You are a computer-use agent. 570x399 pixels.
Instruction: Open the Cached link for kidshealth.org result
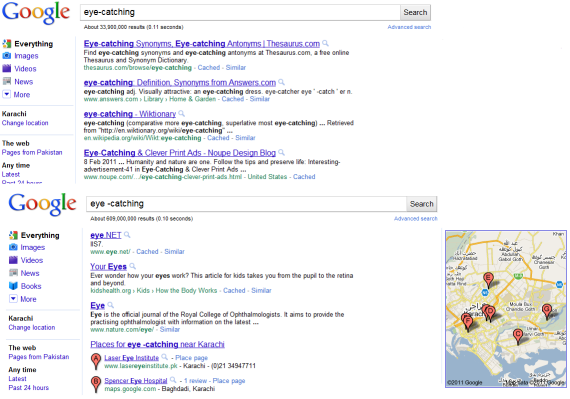[x=234, y=290]
